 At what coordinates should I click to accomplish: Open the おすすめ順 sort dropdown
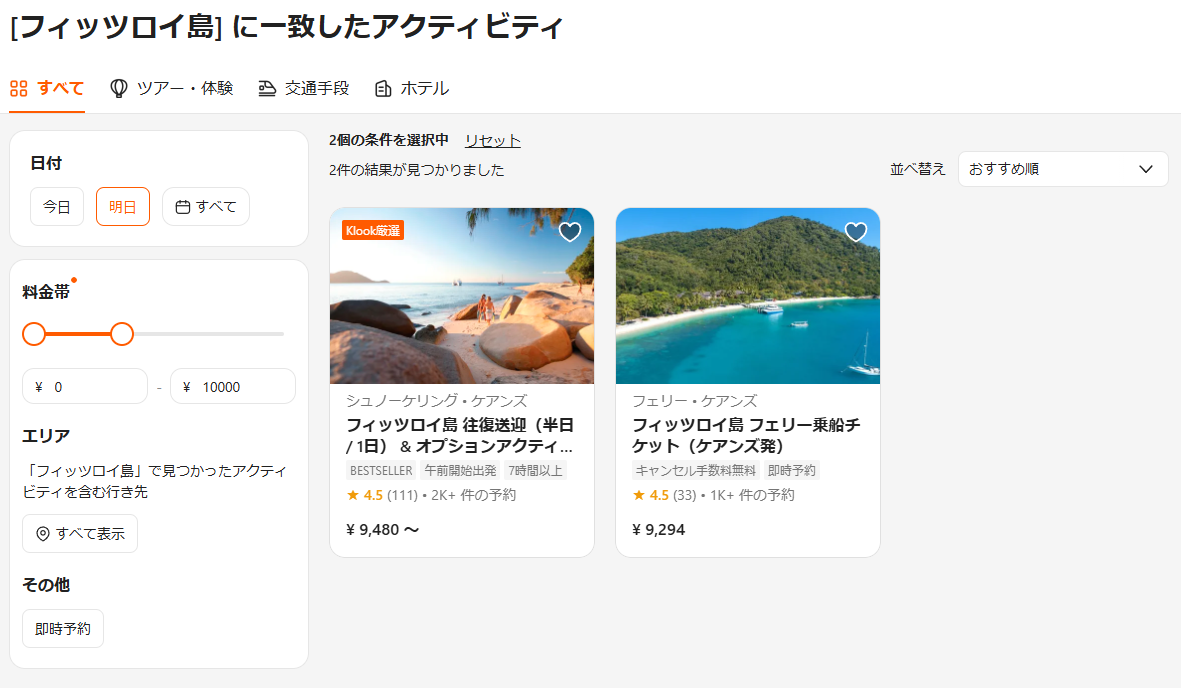click(x=1063, y=169)
